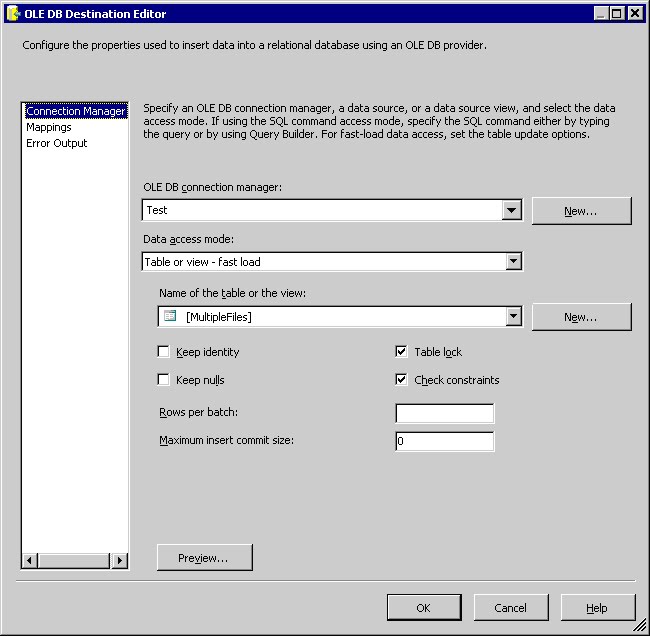This screenshot has height=636, width=650.
Task: Uncheck Check constraints option
Action: [x=401, y=379]
